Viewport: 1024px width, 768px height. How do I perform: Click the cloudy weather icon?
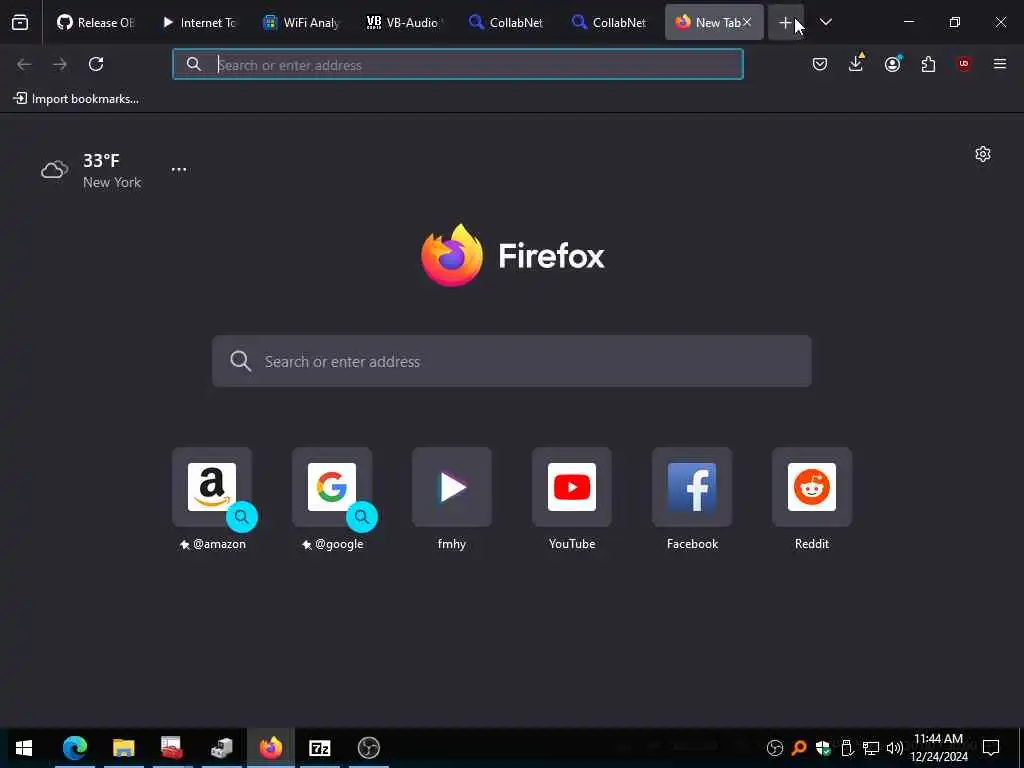pyautogui.click(x=55, y=170)
